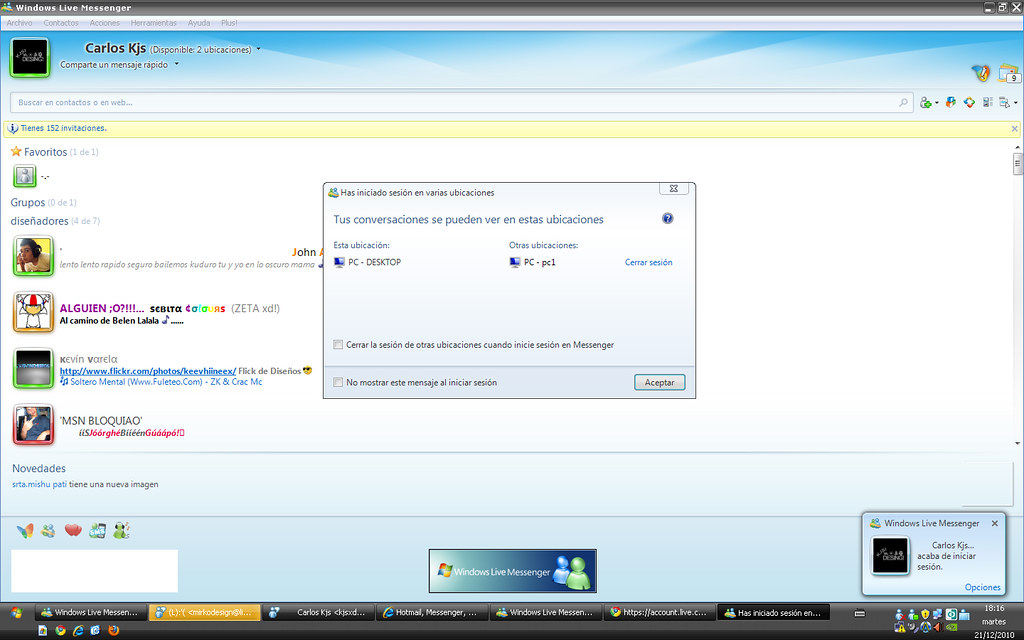Open the Herramientas menu

pos(153,23)
